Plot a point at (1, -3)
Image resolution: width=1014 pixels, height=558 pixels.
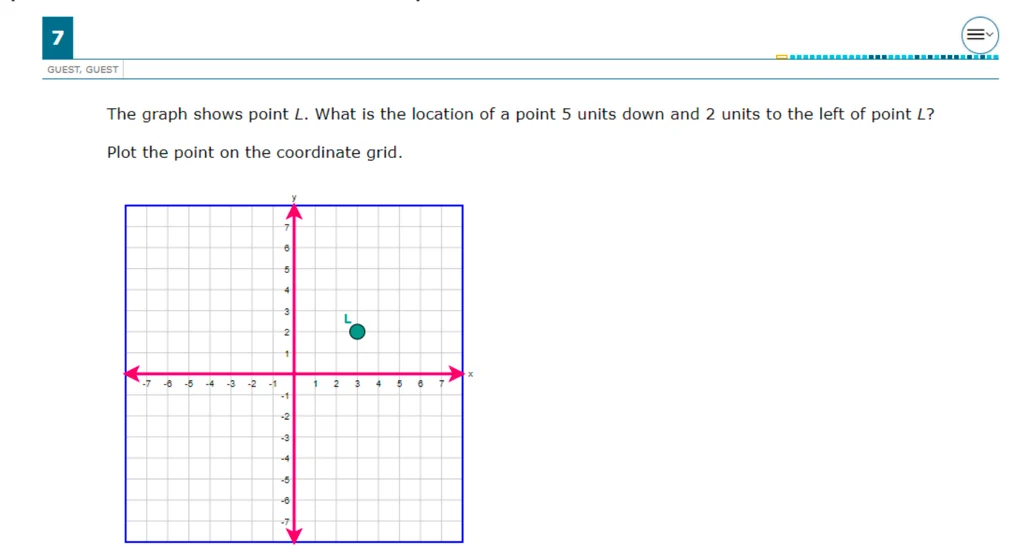tap(315, 437)
